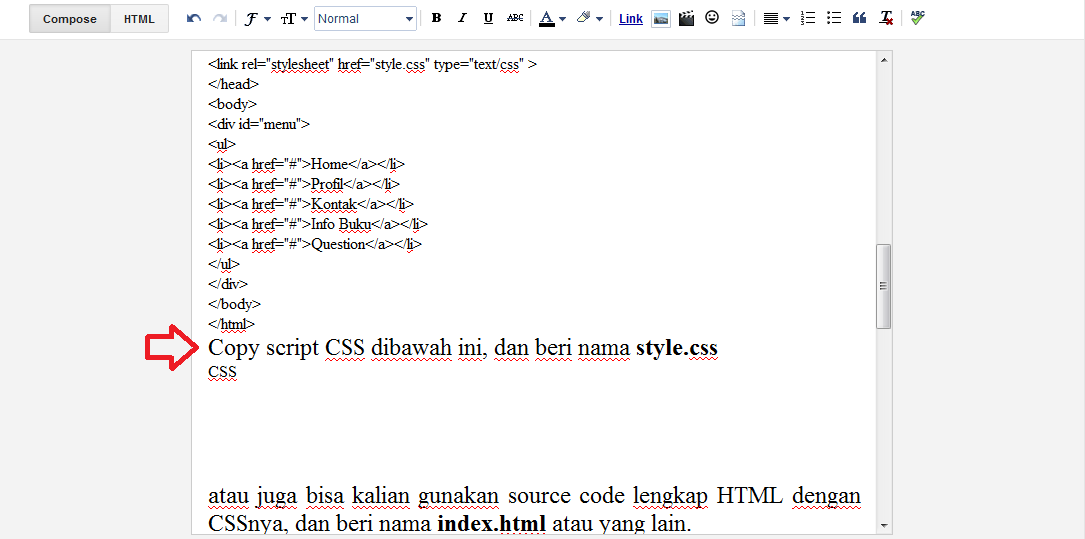Place cursor on the "</html>" line
Screen dimensions: 1085x539
[x=232, y=324]
